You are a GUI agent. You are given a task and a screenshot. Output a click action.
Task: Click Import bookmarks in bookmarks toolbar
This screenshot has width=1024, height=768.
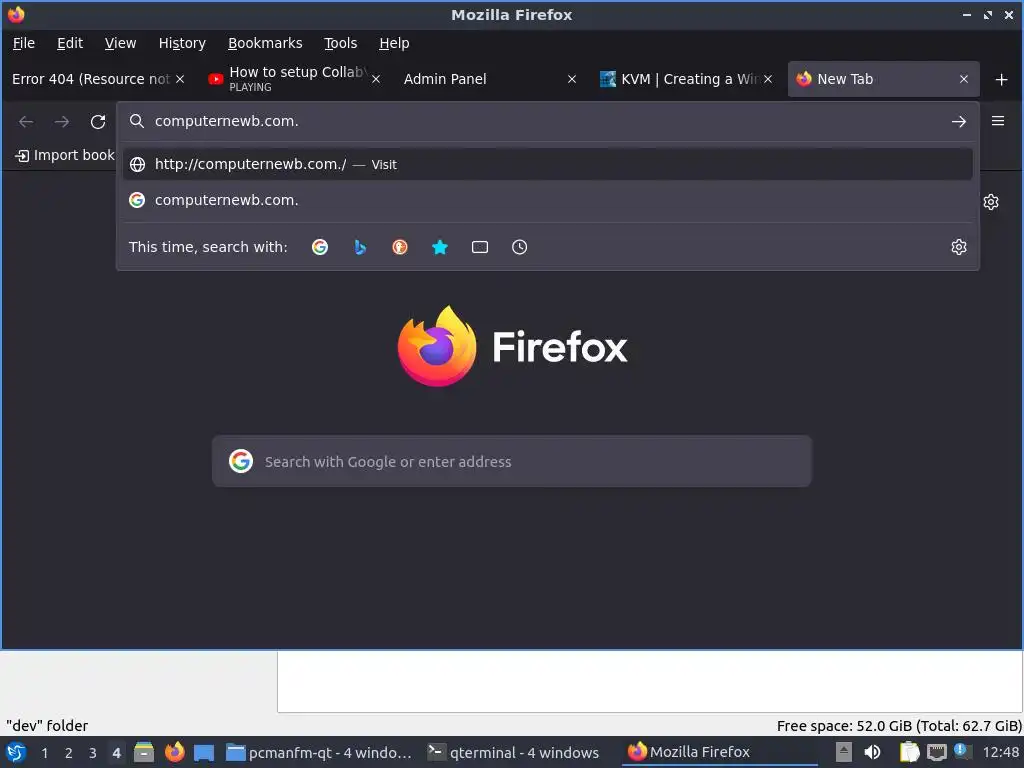pyautogui.click(x=64, y=155)
